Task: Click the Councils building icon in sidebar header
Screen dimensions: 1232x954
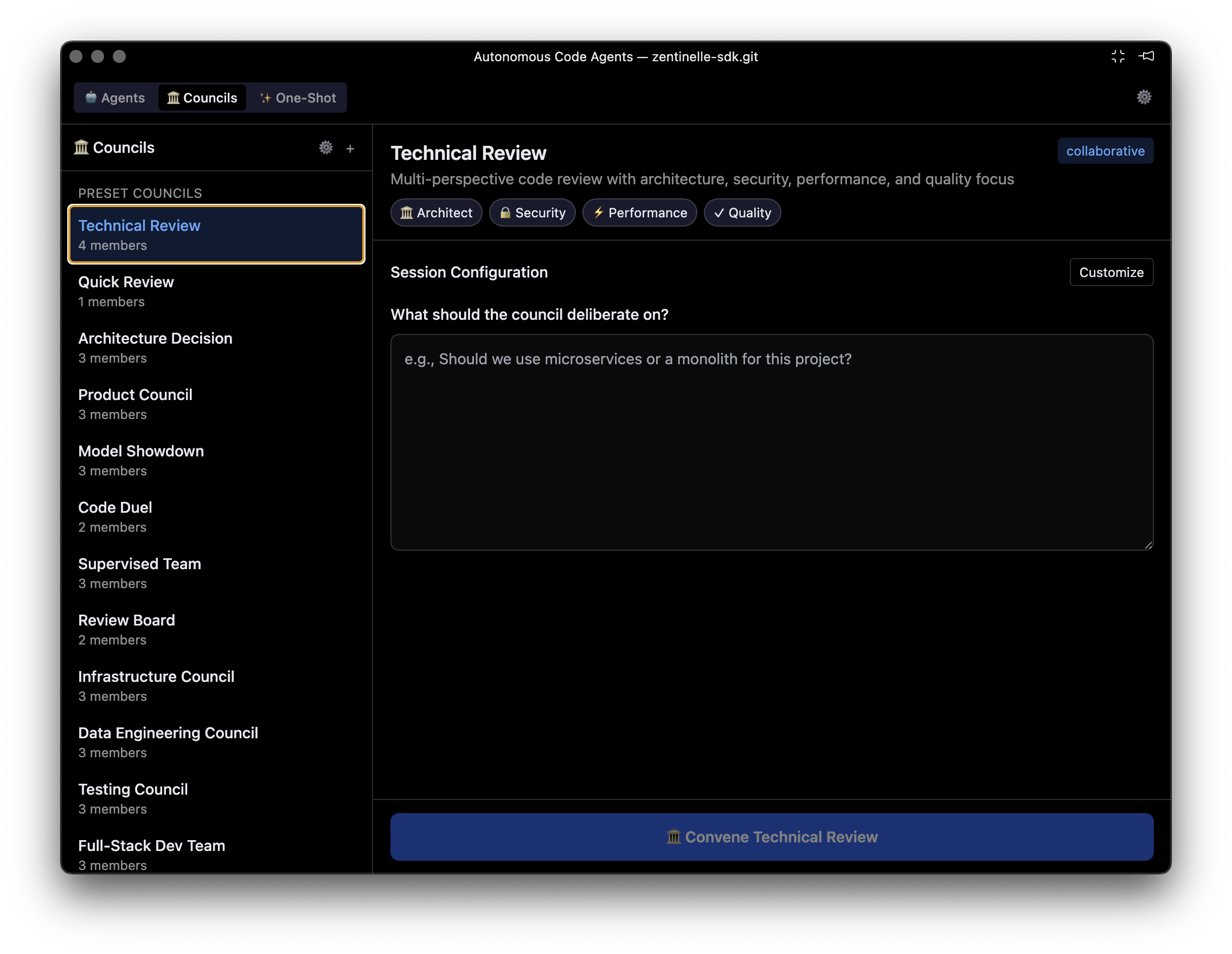Action: point(82,147)
